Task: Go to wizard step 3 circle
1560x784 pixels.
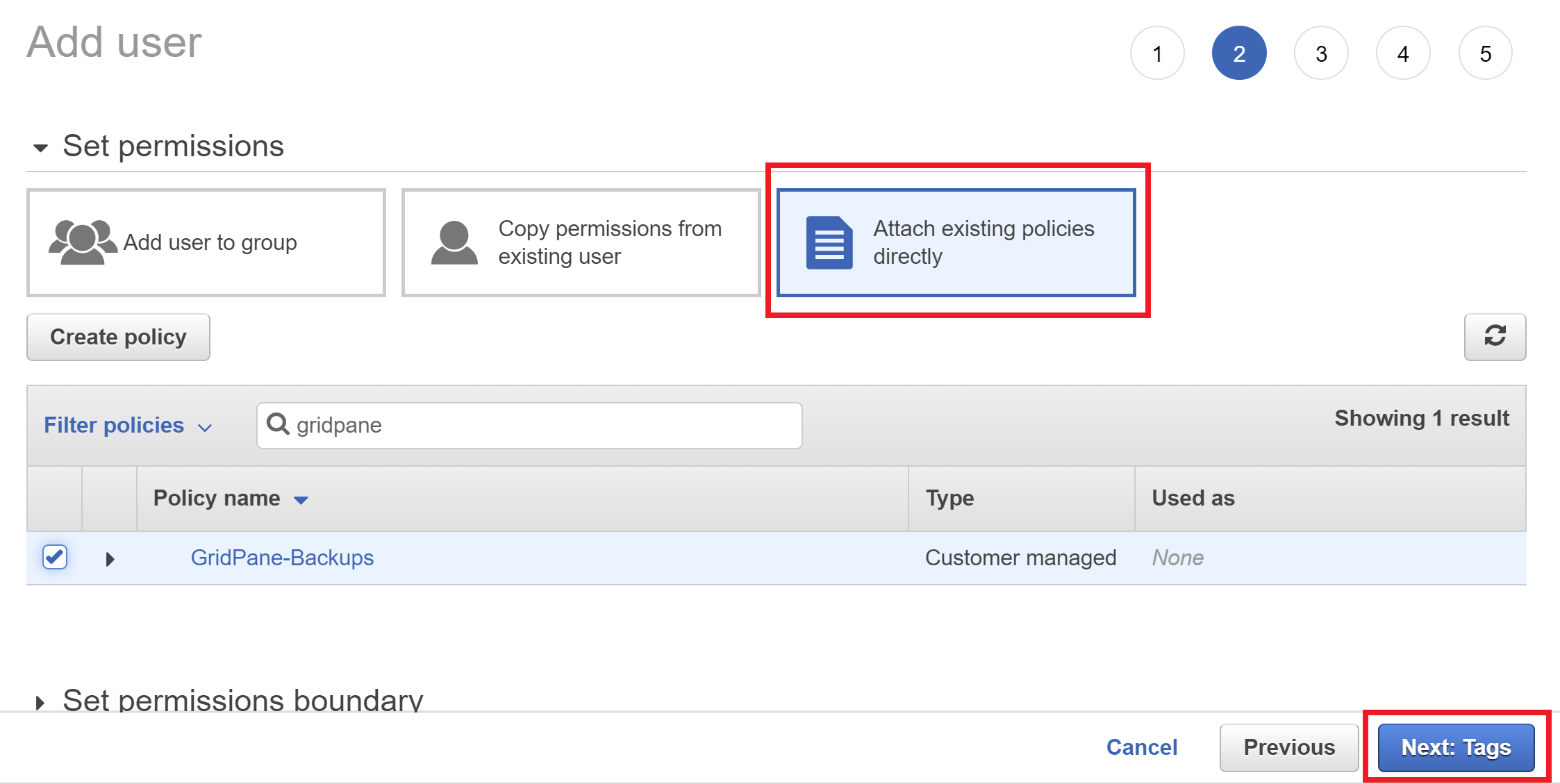Action: (x=1321, y=53)
